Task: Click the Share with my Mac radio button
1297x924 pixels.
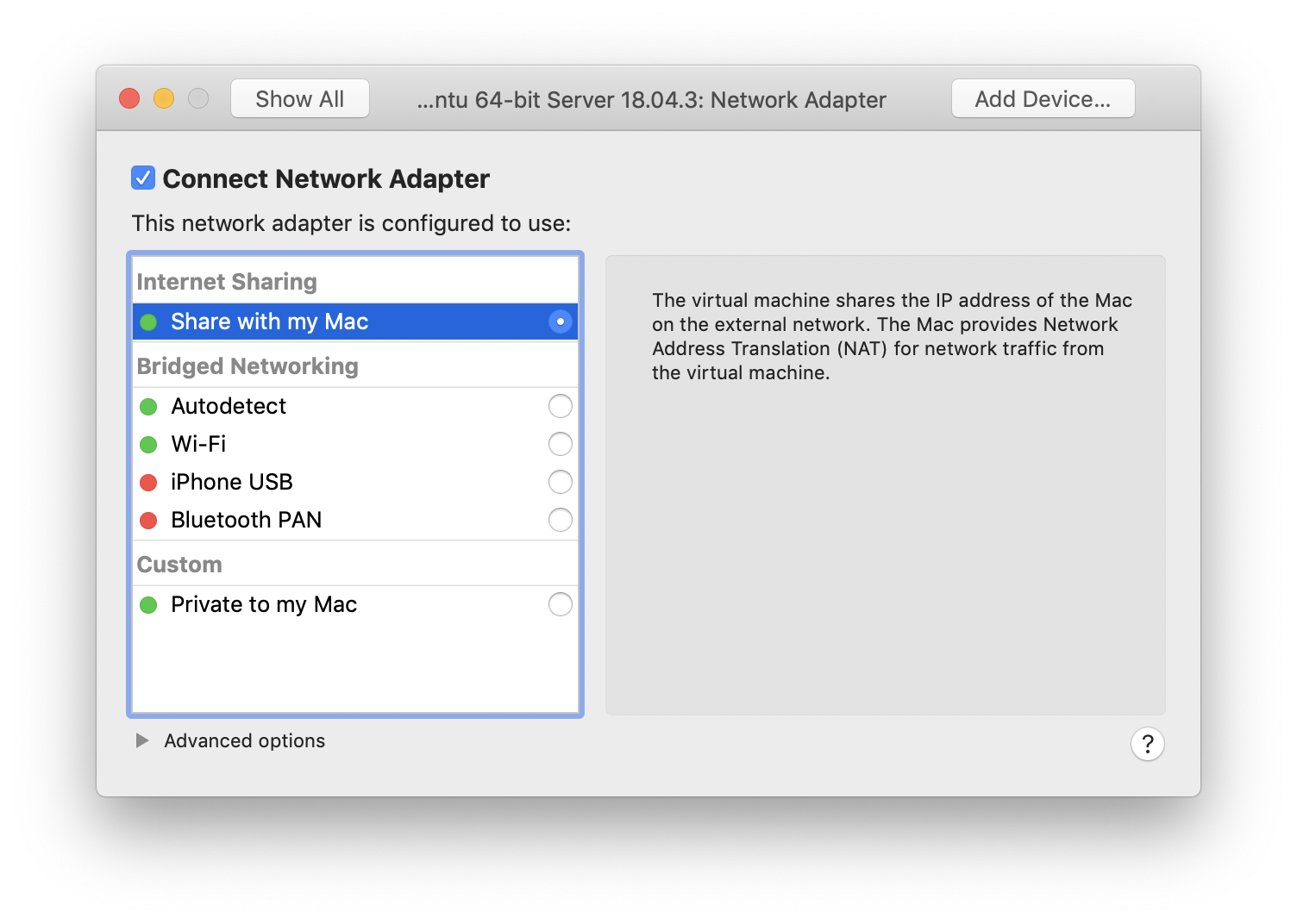Action: 560,322
